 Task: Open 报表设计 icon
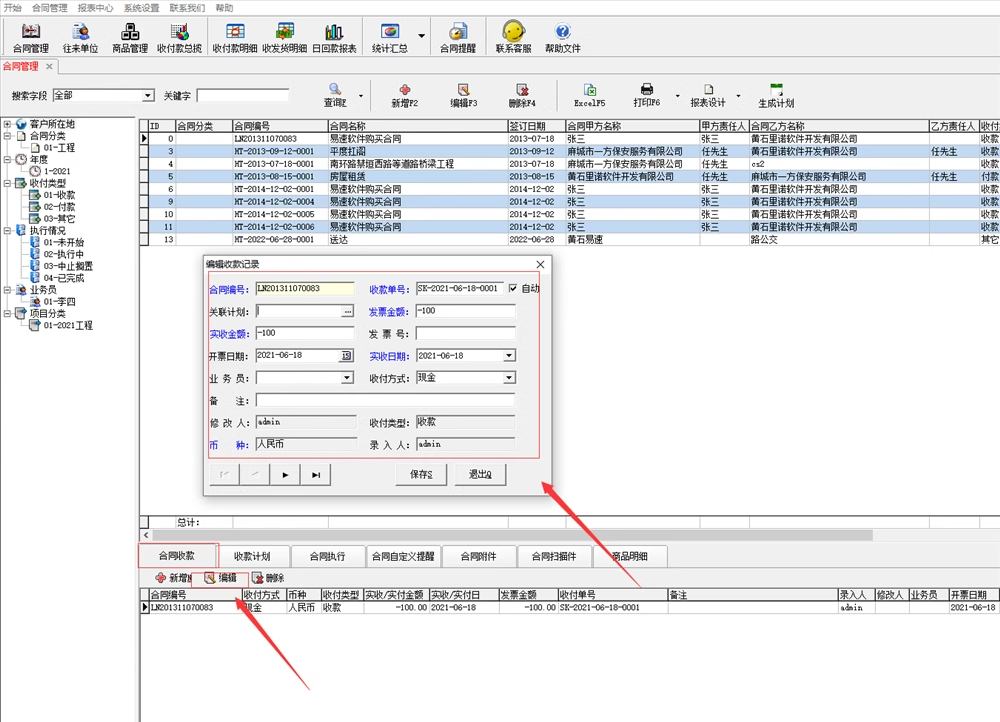point(708,95)
